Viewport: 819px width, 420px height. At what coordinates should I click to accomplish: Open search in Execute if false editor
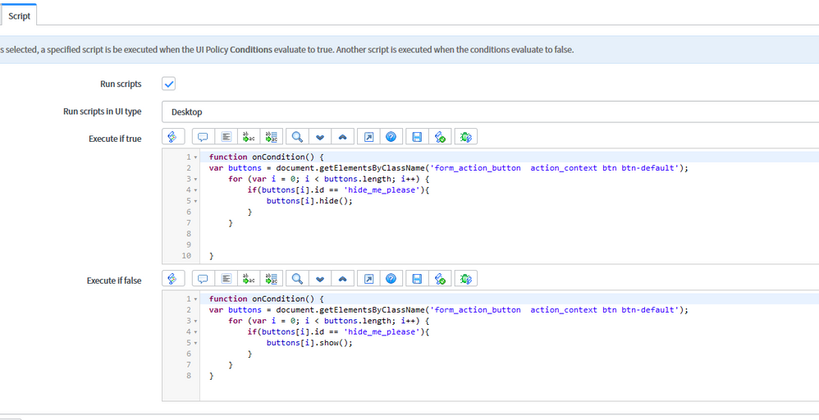click(x=297, y=278)
